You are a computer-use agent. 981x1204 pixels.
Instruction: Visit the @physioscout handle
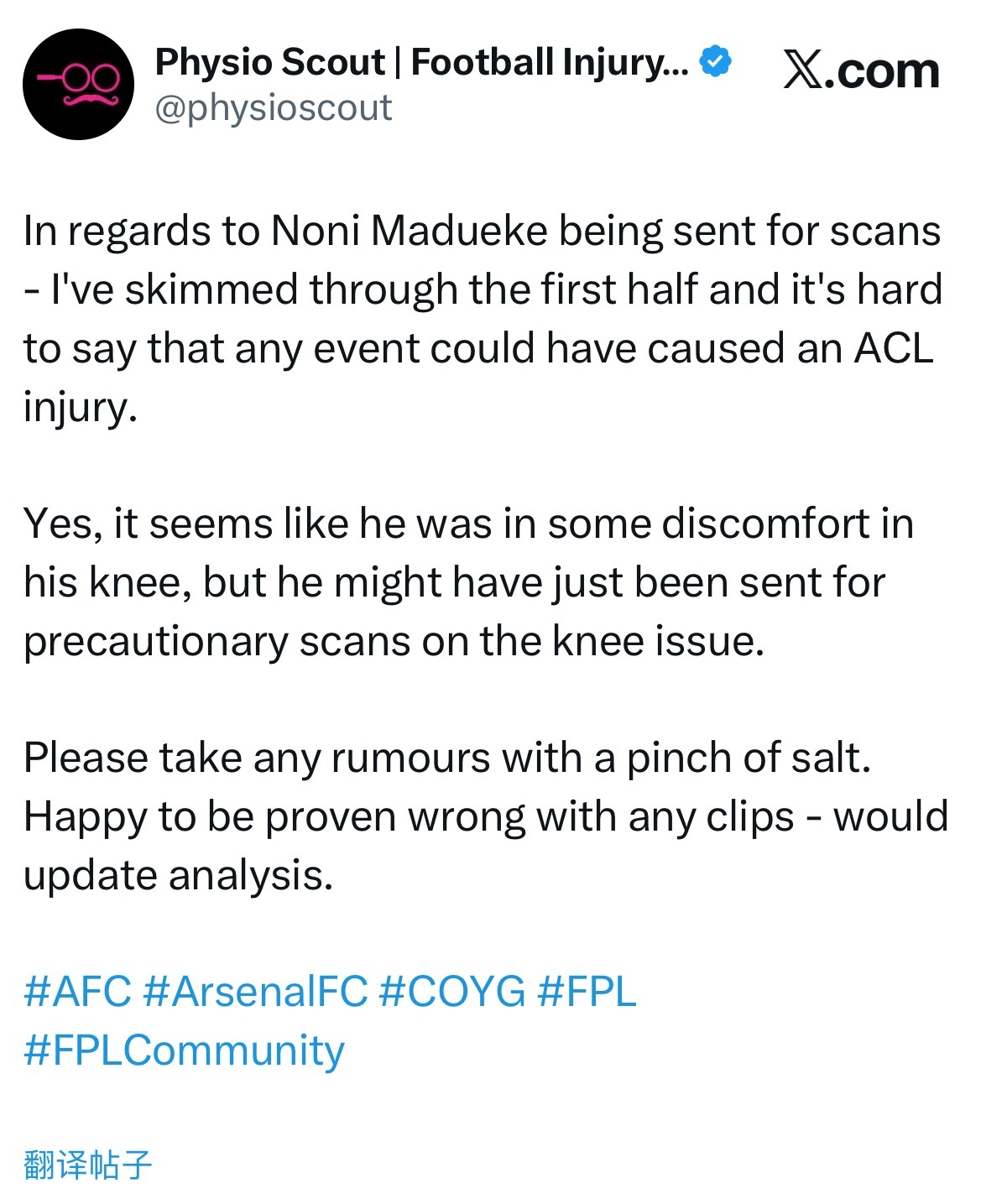point(274,108)
